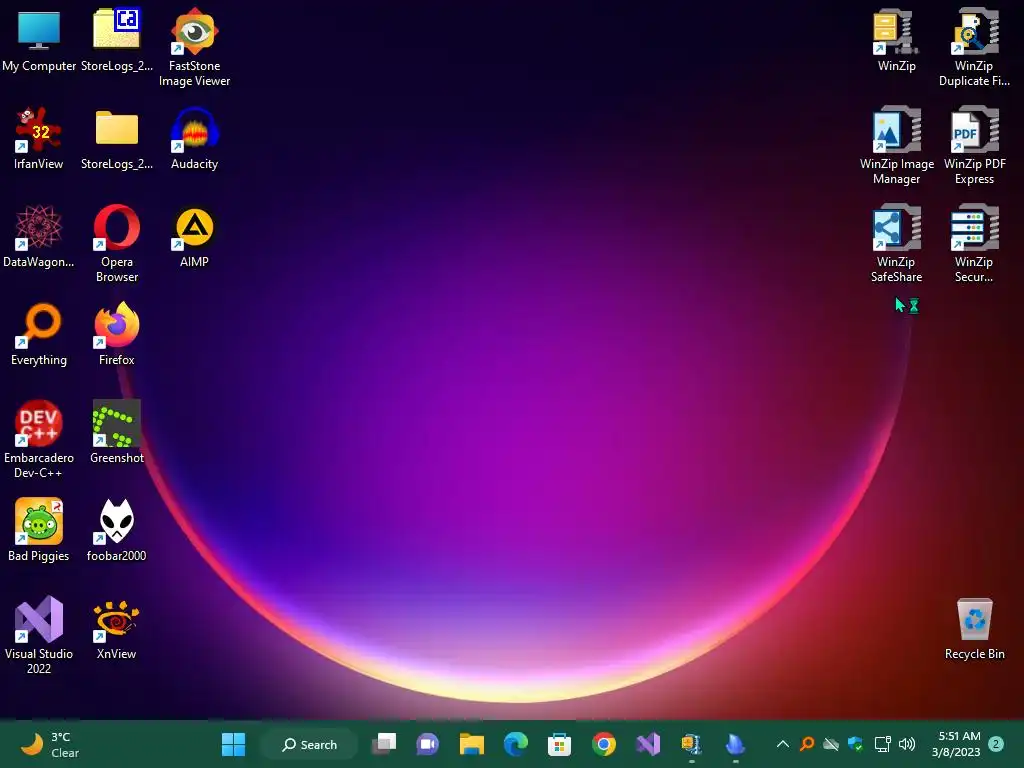Click the Audacity desktop shortcut
This screenshot has height=768, width=1024.
195,138
